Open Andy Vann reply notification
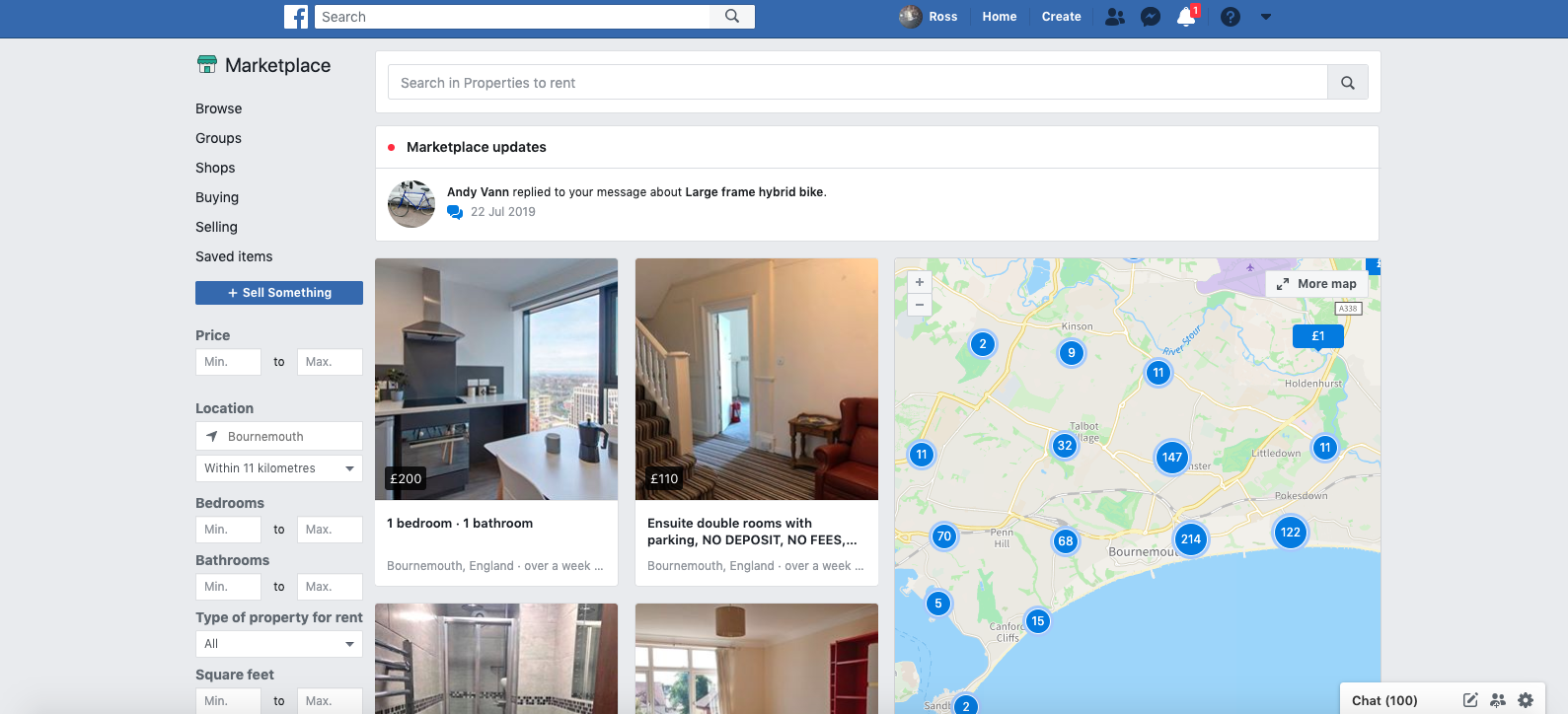This screenshot has width=1568, height=714. (x=877, y=204)
